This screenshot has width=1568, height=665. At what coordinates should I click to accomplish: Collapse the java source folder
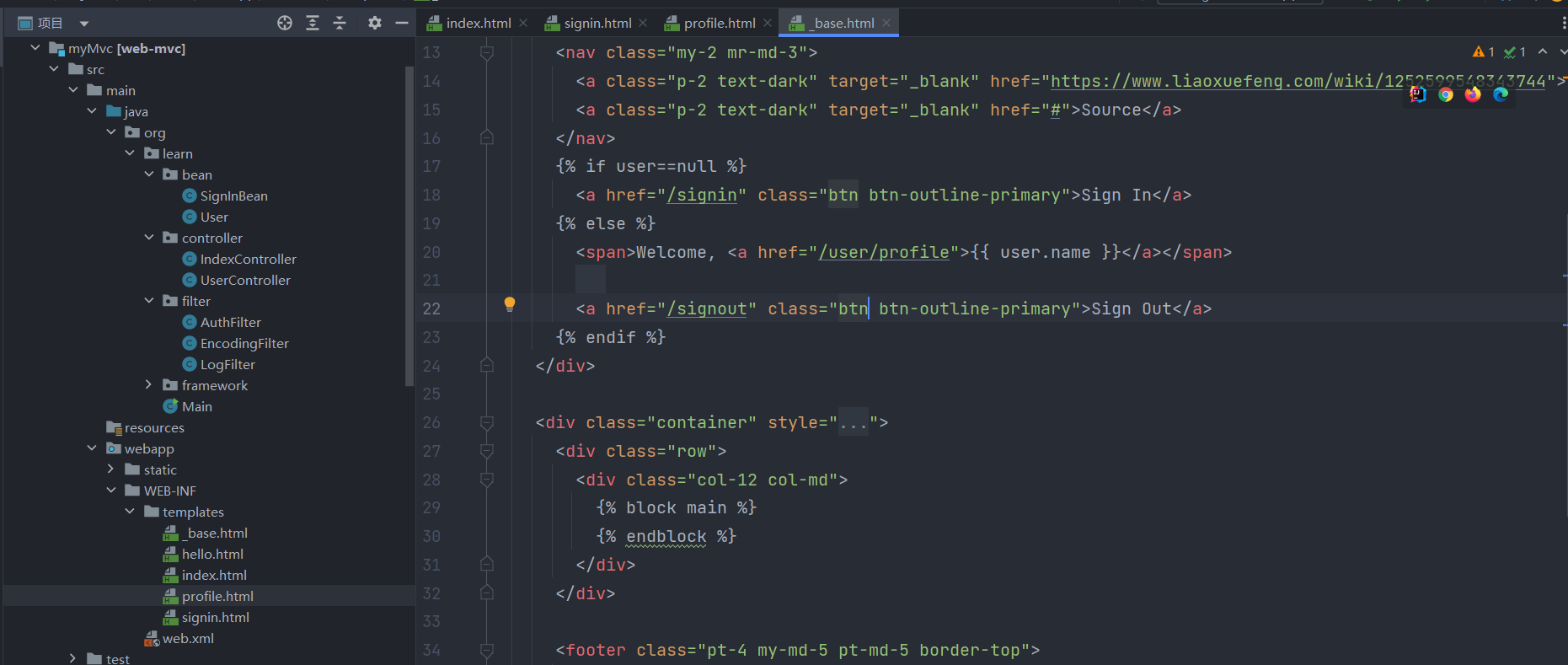[92, 111]
